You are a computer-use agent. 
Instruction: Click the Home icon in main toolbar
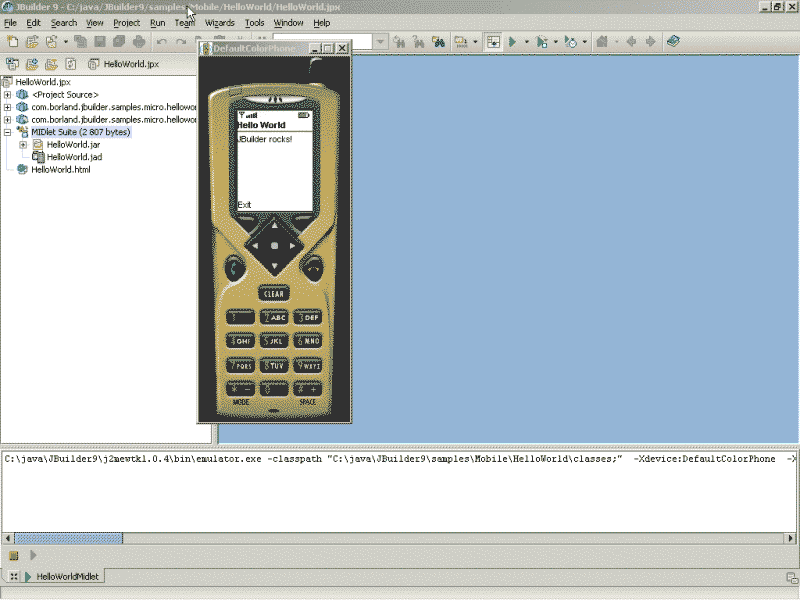(x=604, y=42)
